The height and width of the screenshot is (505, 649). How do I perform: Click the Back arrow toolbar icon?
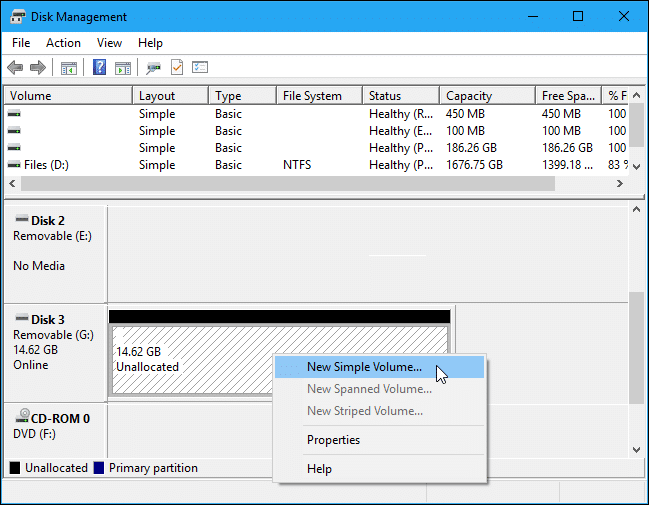[x=15, y=68]
